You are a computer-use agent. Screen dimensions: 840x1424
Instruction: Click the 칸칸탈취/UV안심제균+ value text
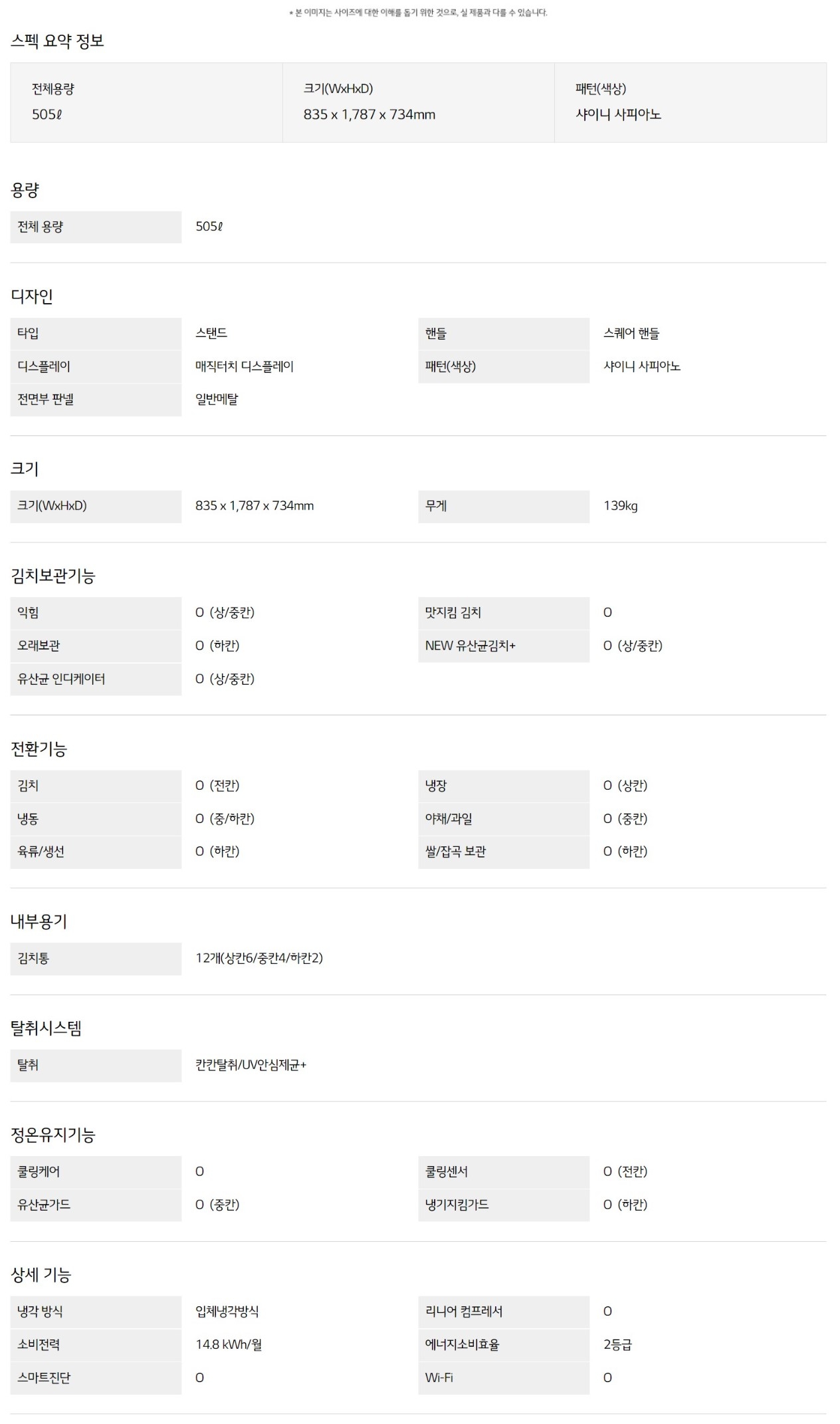click(x=251, y=1065)
